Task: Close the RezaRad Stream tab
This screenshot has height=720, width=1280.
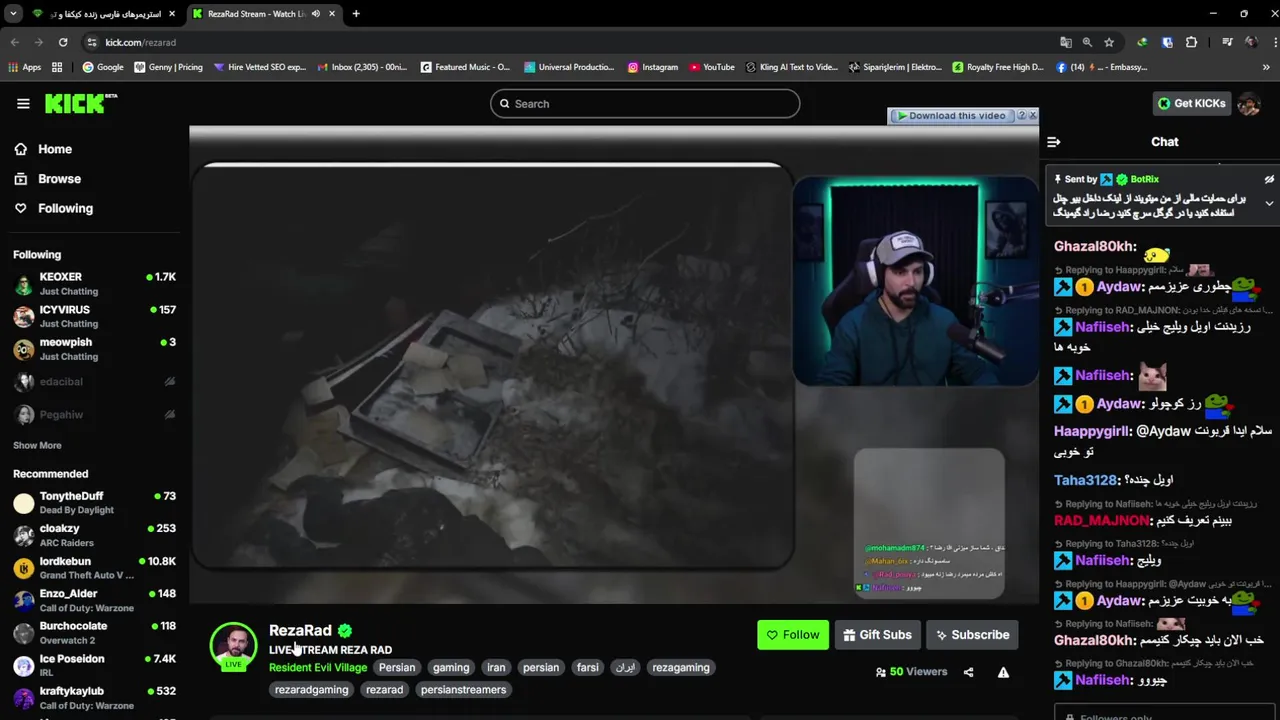Action: [332, 14]
